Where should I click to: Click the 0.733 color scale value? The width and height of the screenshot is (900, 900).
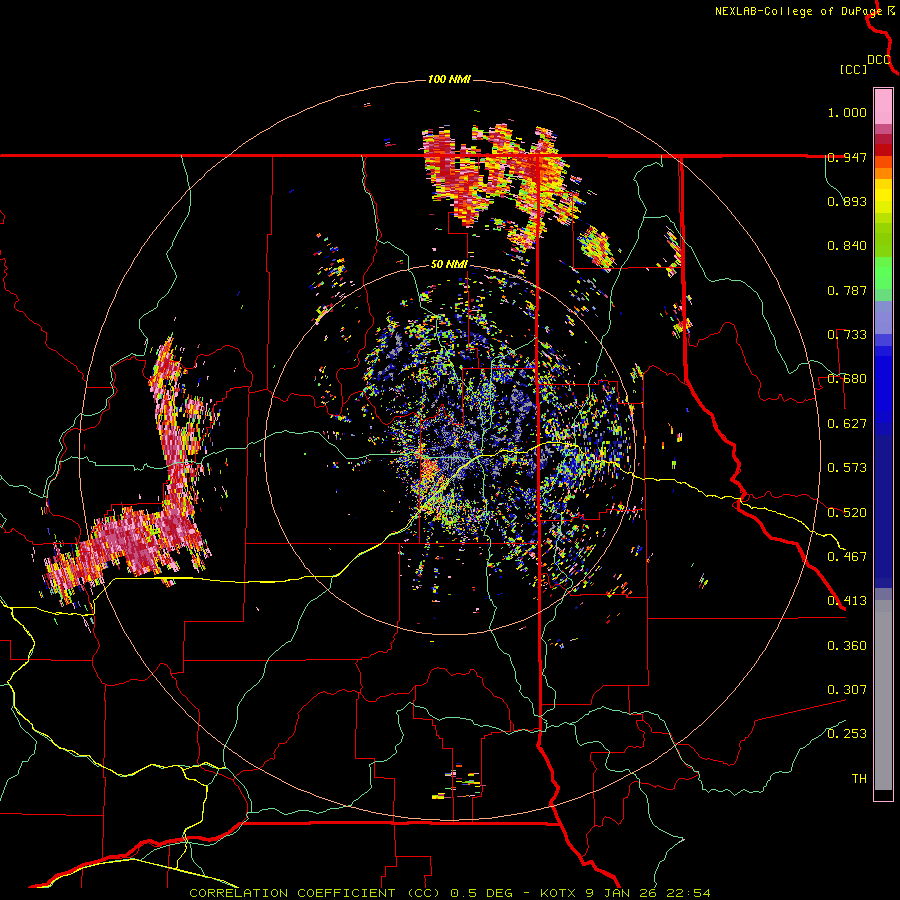(x=847, y=335)
